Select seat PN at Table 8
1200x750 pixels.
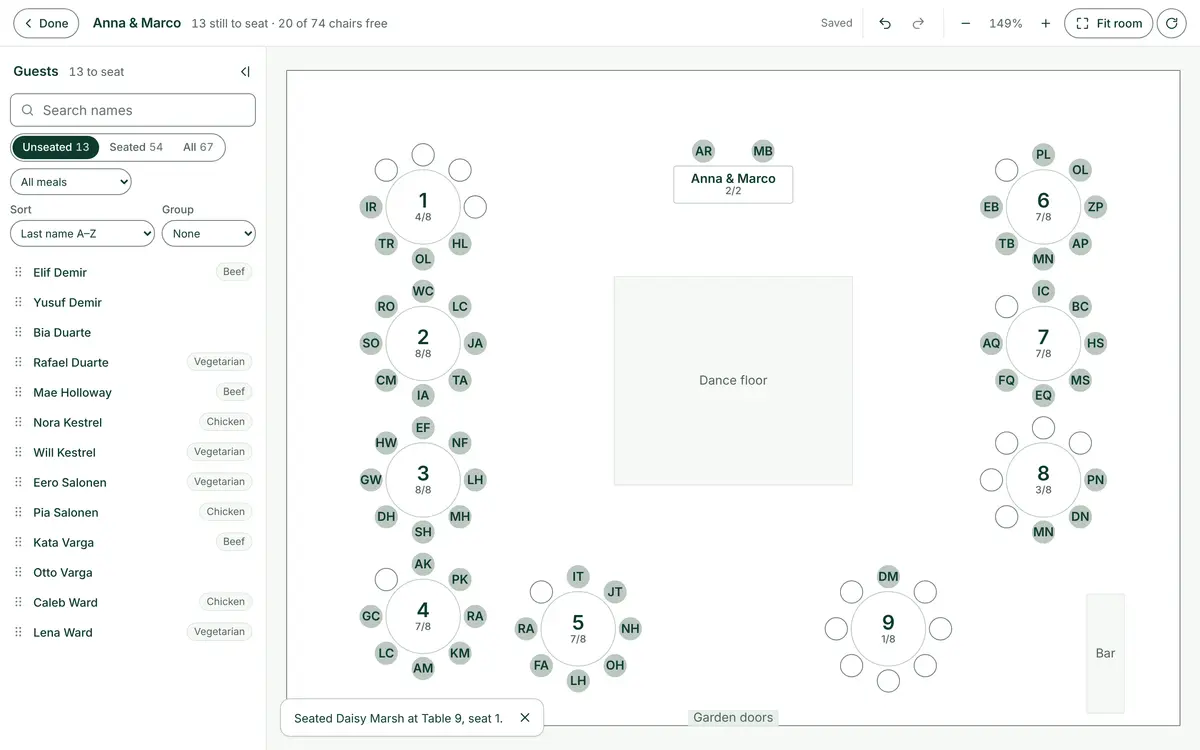pos(1096,480)
